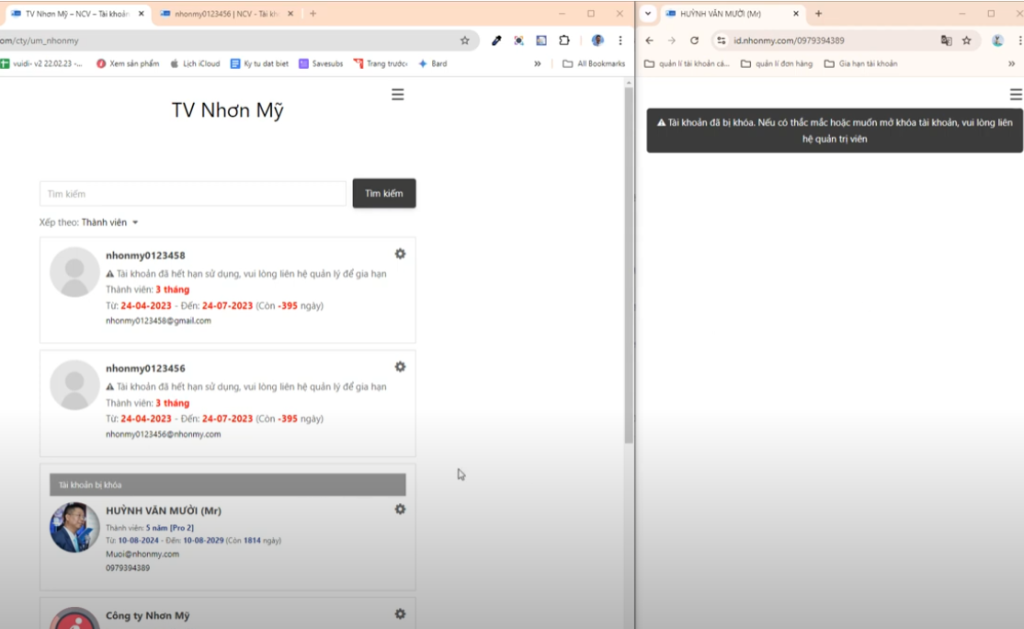Show more bookmarks chevron in right window

[1012, 63]
